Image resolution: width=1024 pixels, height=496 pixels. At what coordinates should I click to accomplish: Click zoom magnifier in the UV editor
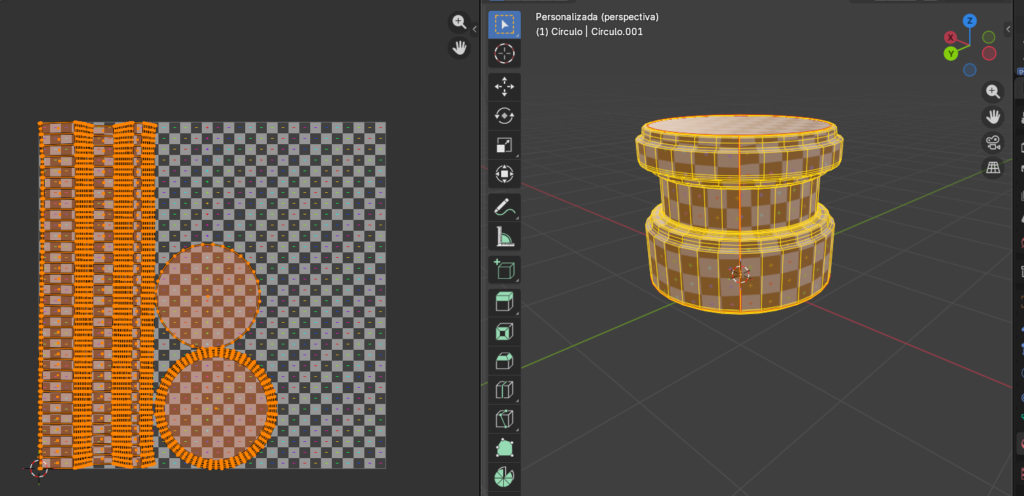tap(459, 22)
